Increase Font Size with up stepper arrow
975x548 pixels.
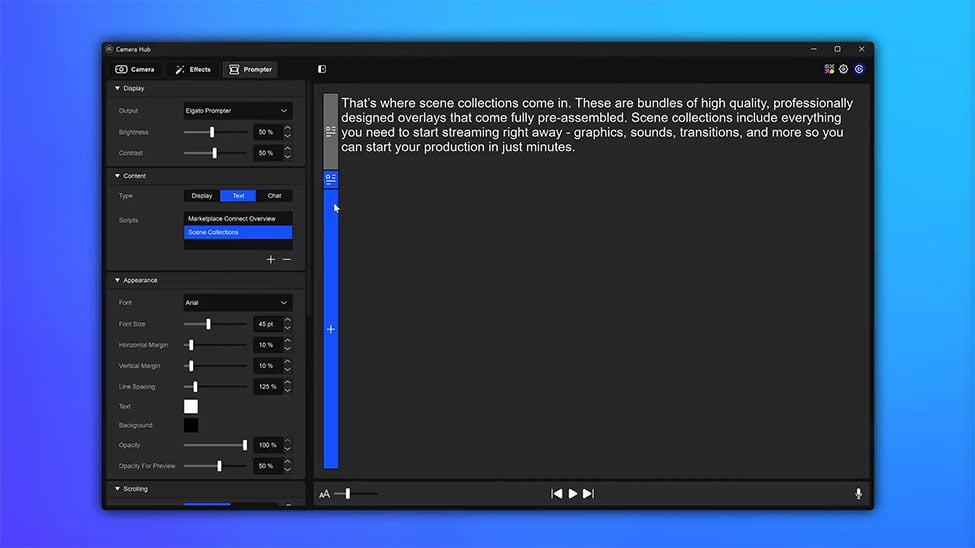click(287, 320)
